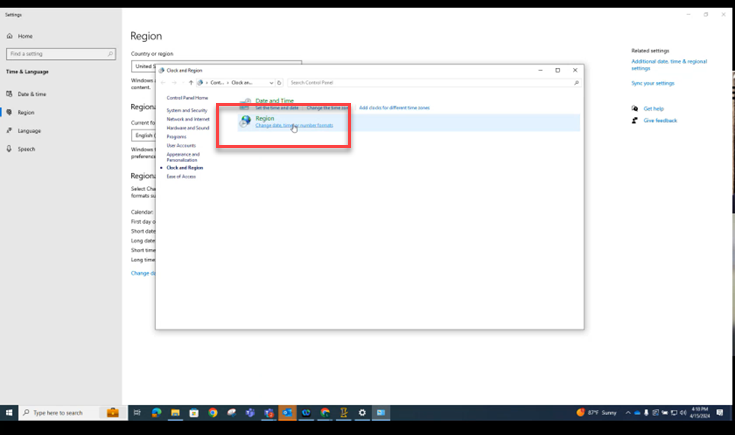Screen dimensions: 735x435
Task: Switch to Control Panel taskbar icon
Action: (x=381, y=412)
